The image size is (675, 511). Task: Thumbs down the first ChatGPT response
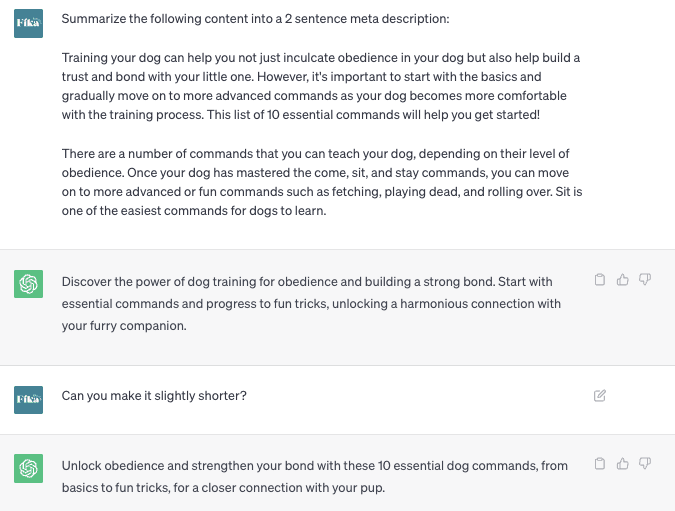click(645, 280)
